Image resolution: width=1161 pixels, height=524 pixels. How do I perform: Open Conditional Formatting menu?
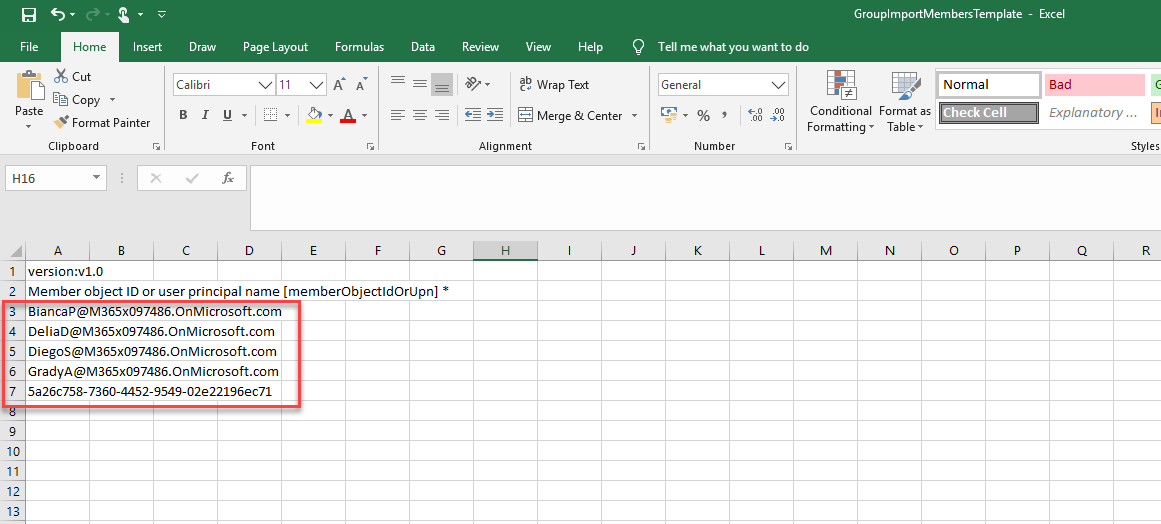(840, 102)
